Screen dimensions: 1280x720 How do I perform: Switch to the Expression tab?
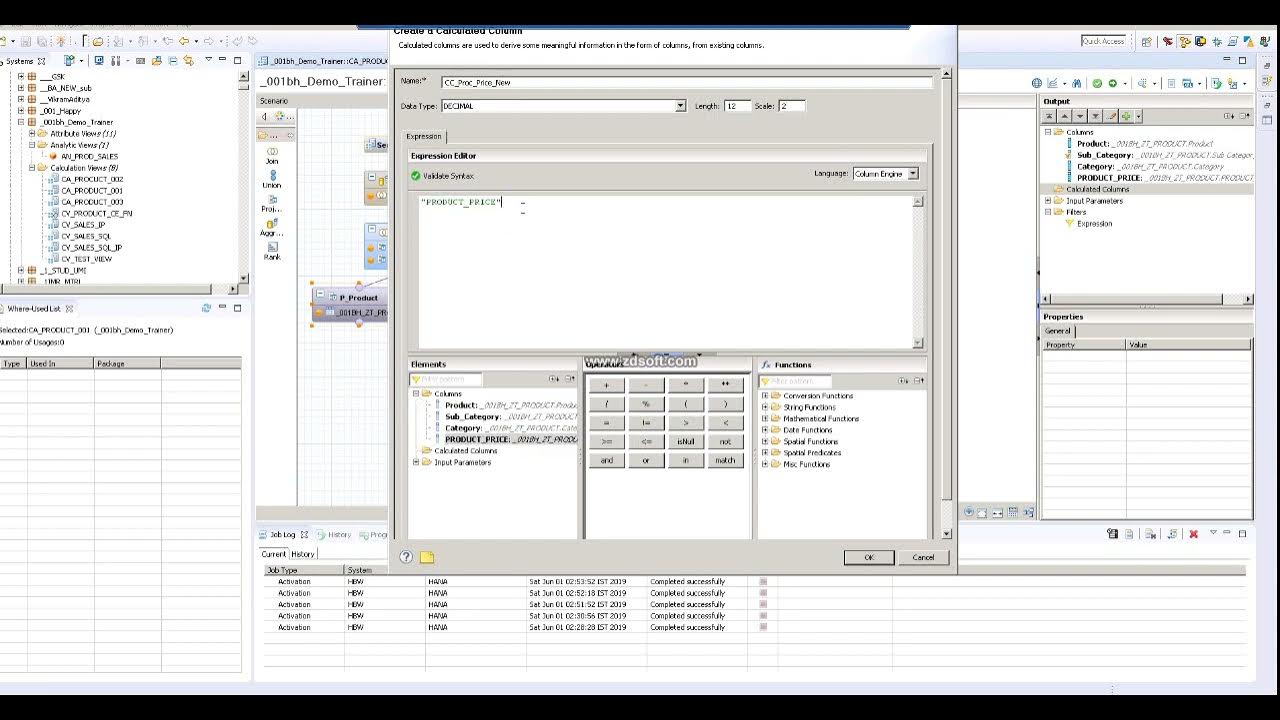point(424,136)
